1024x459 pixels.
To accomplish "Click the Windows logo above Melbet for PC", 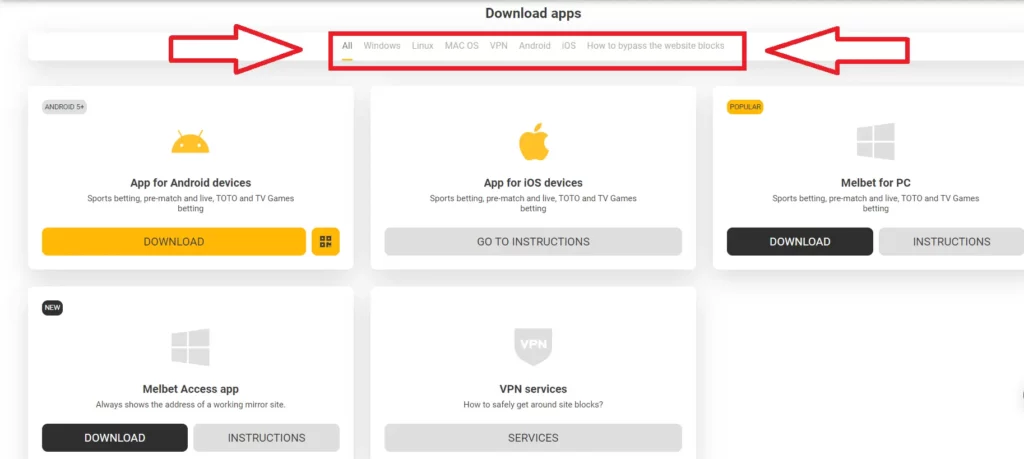I will pyautogui.click(x=875, y=142).
